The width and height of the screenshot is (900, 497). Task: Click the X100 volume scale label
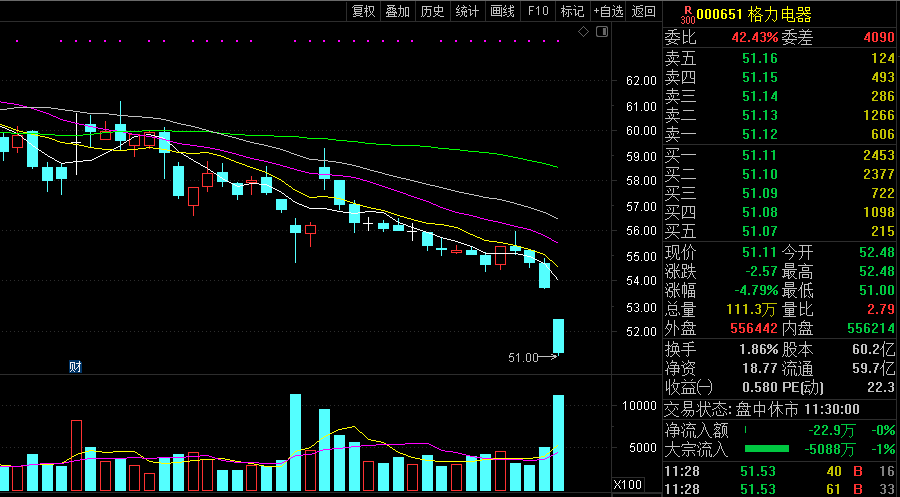pos(627,484)
